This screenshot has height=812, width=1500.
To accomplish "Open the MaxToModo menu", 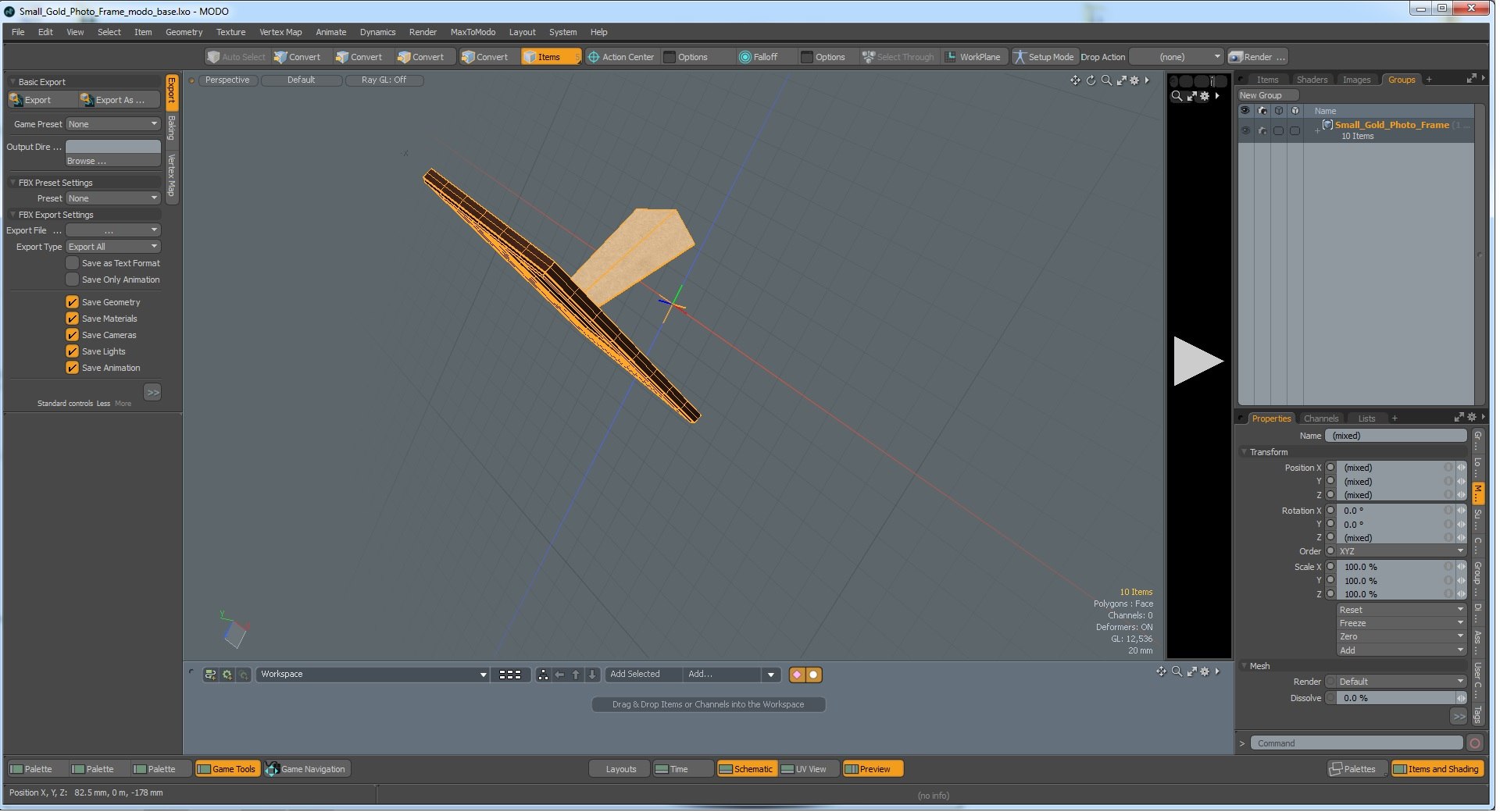I will (473, 32).
